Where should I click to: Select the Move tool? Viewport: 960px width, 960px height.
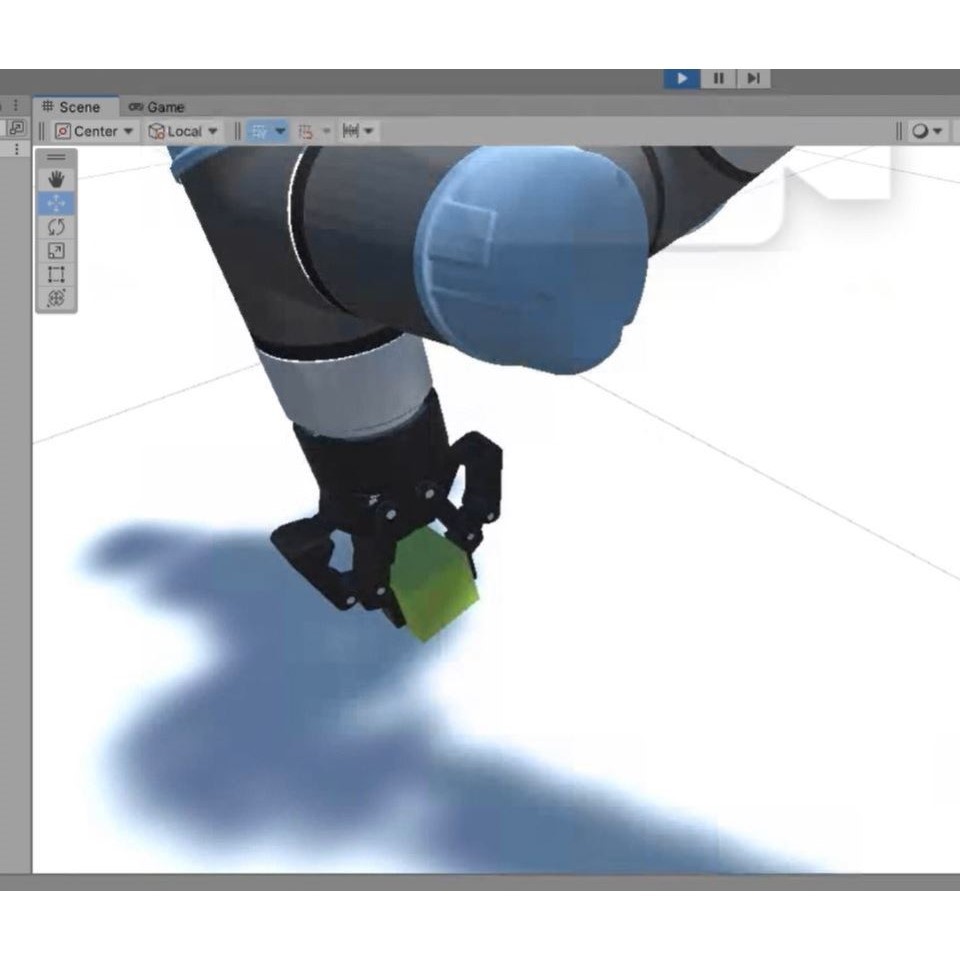pos(56,203)
